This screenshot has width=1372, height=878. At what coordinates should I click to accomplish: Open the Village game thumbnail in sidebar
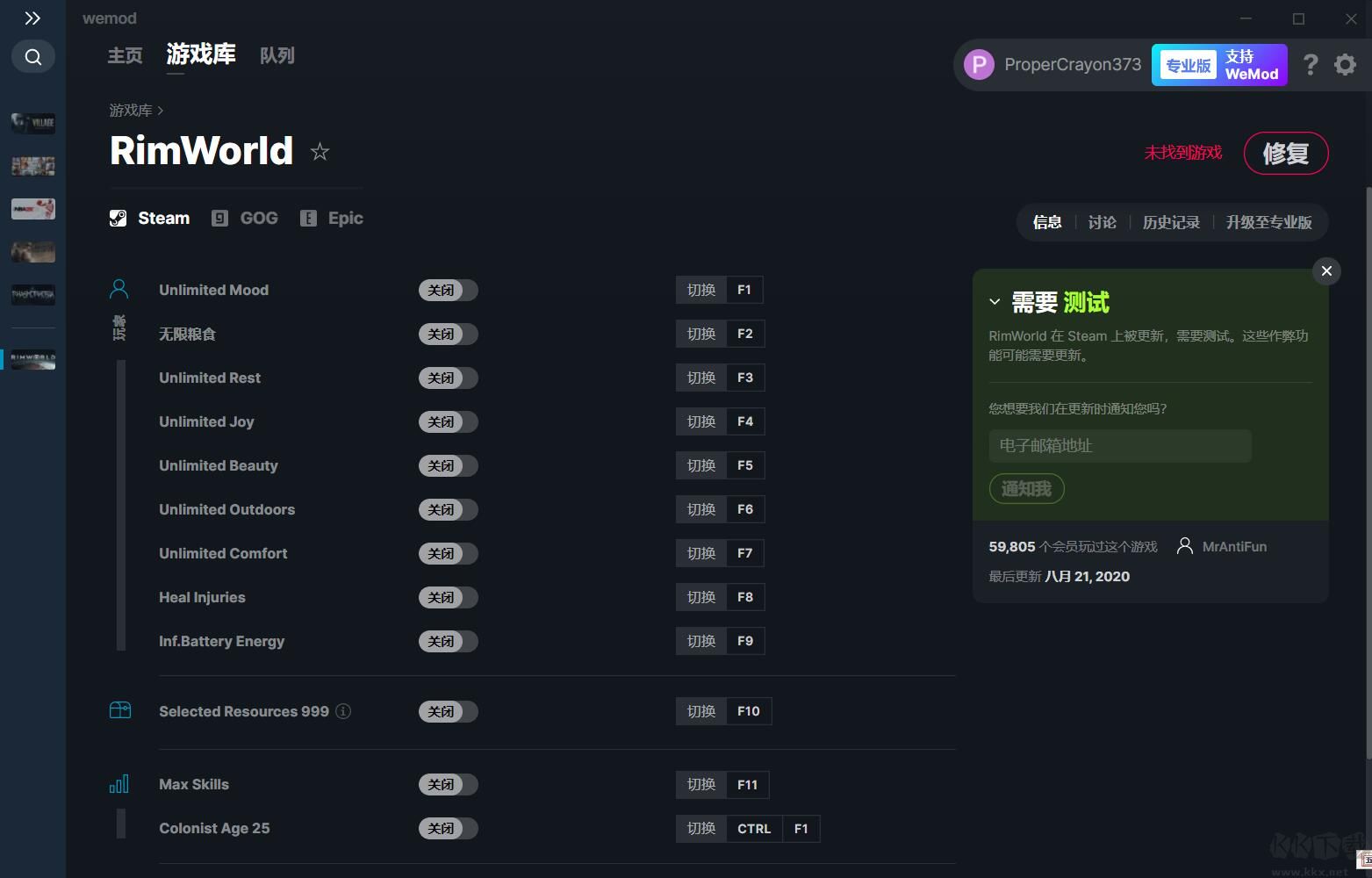33,122
